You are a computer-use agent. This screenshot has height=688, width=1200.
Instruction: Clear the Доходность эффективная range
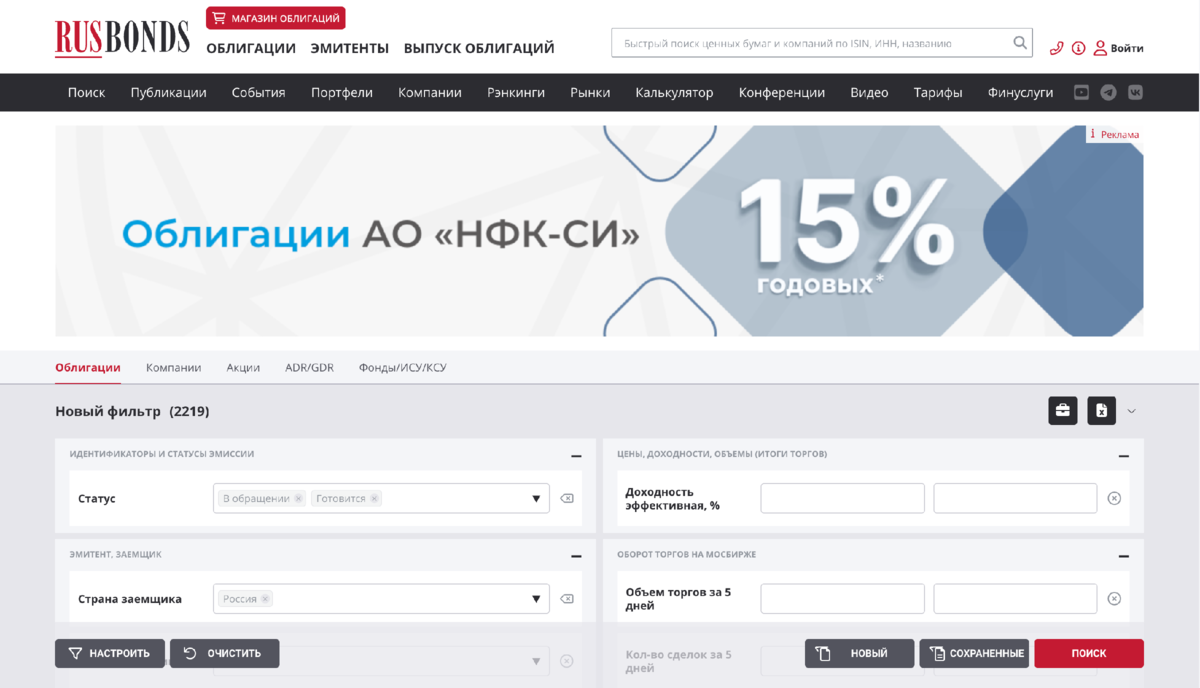point(1114,498)
